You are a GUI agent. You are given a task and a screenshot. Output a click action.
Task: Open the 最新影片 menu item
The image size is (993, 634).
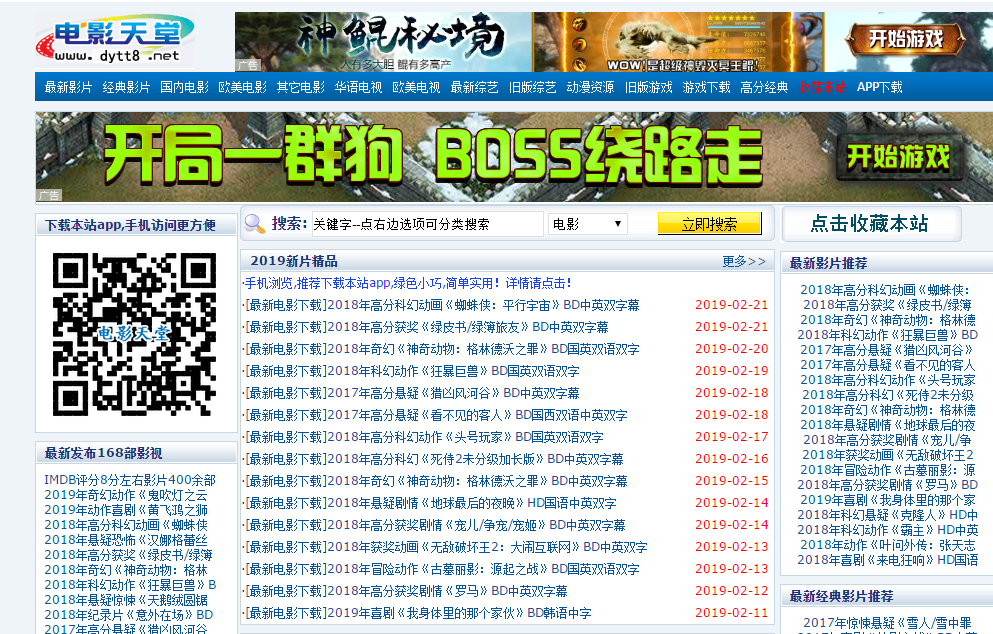pyautogui.click(x=67, y=88)
